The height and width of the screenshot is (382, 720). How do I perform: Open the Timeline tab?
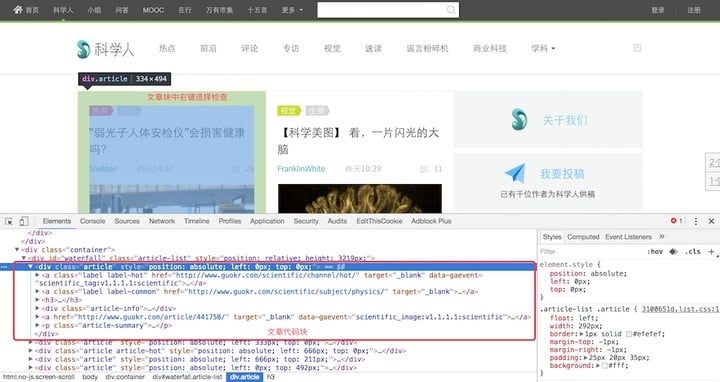[x=197, y=221]
